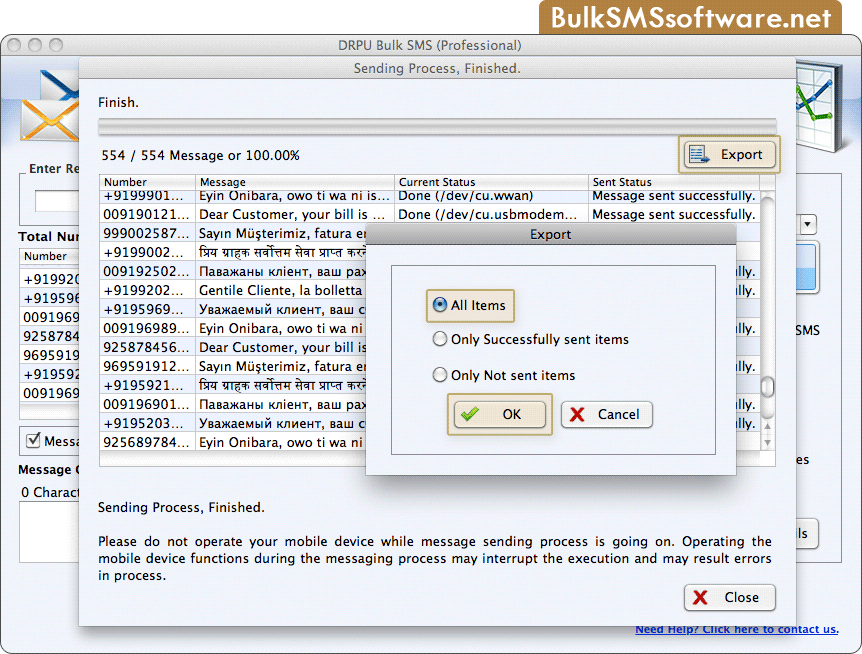Select the All Items radio button
The height and width of the screenshot is (654, 862).
(x=440, y=305)
